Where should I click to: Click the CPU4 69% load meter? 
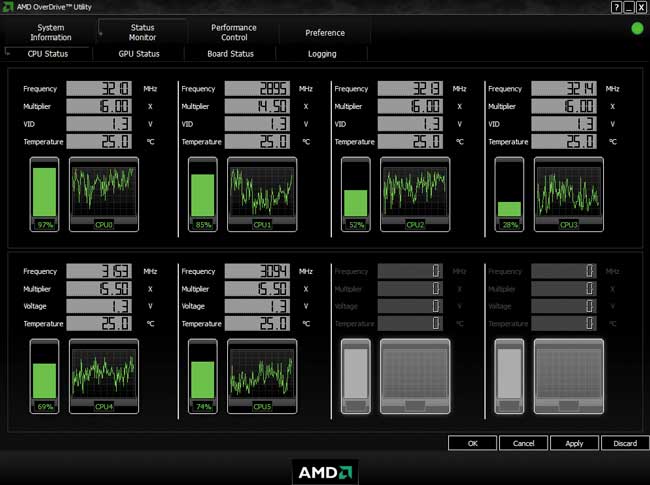click(44, 376)
